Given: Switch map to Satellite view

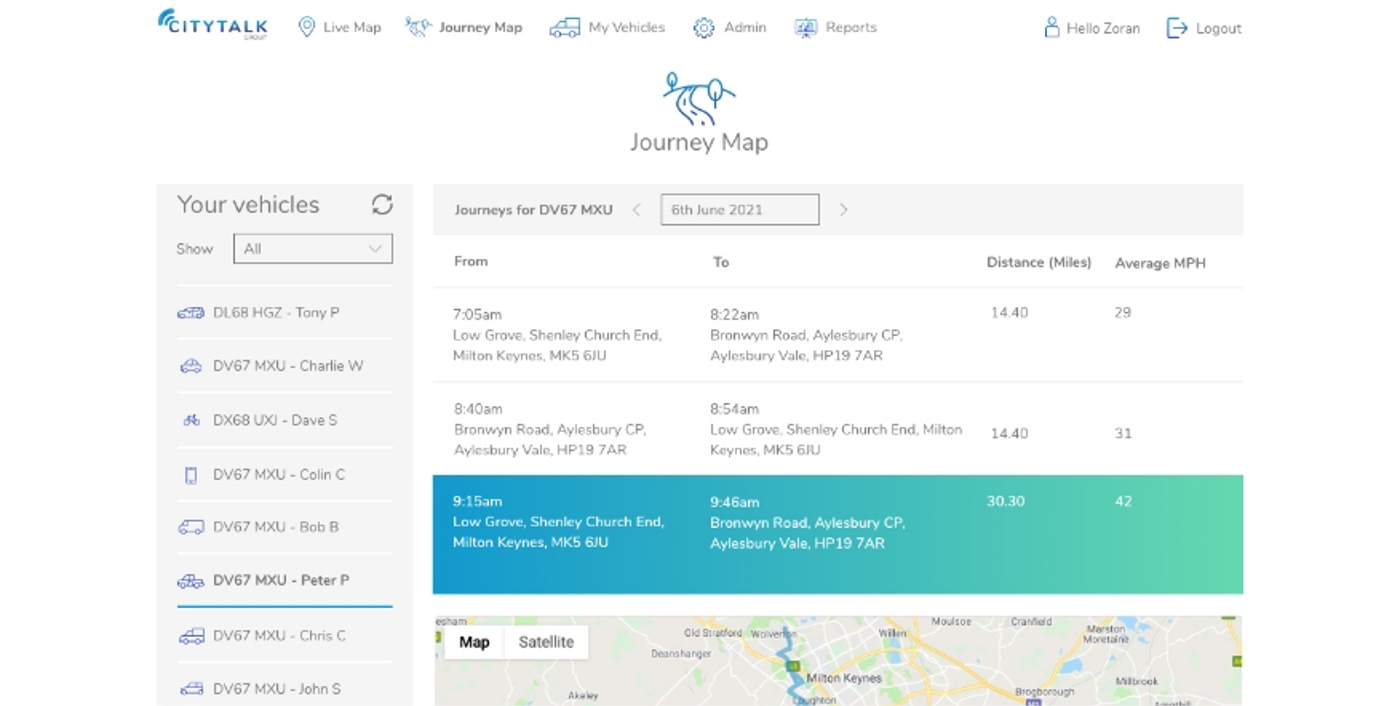Looking at the screenshot, I should 546,642.
